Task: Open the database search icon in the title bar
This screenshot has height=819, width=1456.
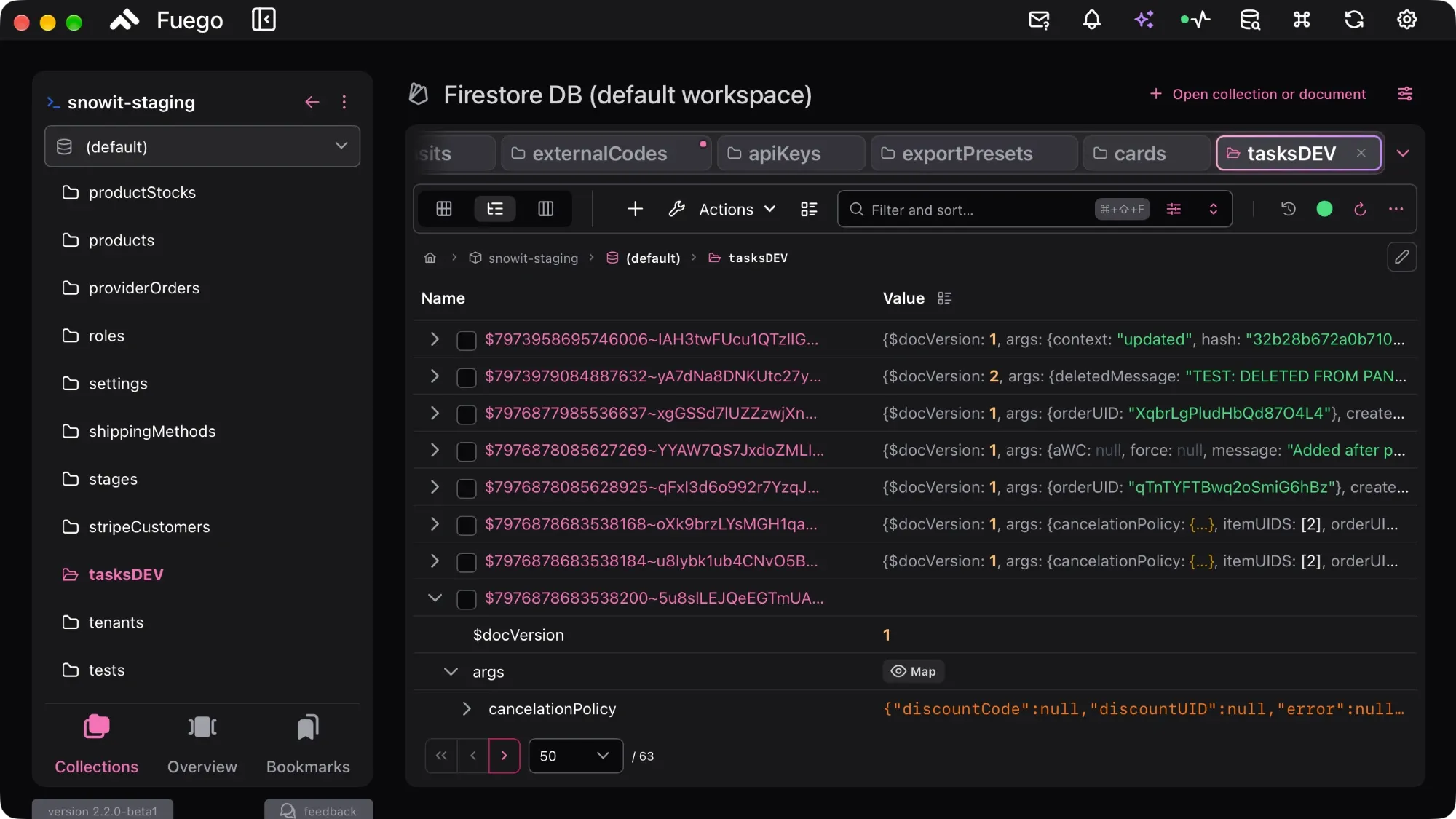Action: (1250, 20)
